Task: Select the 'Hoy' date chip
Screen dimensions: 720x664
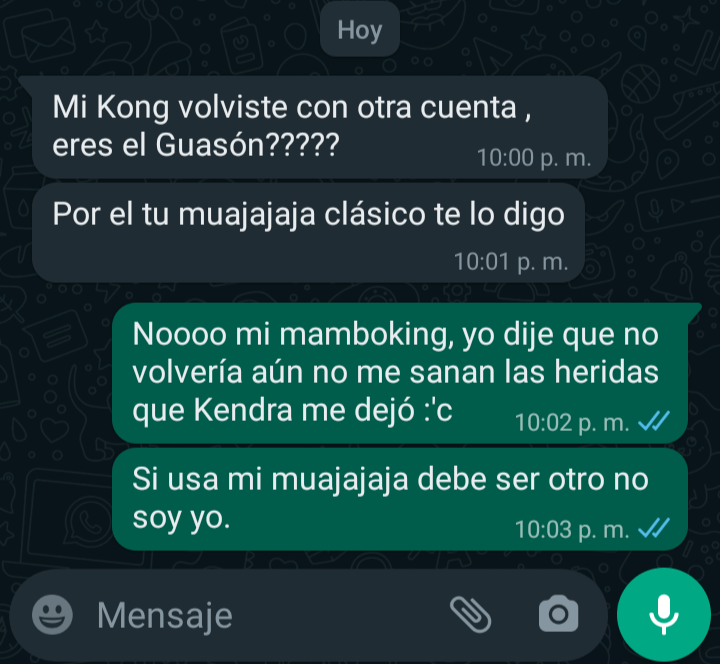Action: [x=360, y=30]
